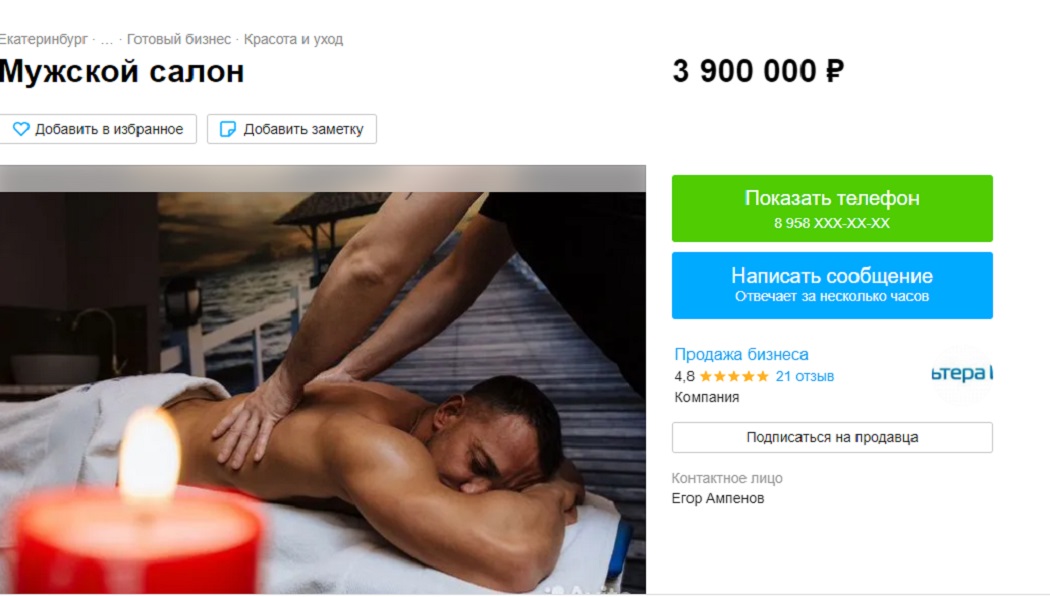Add listing via Добавить в избранное button
The width and height of the screenshot is (1050, 597).
pos(98,129)
